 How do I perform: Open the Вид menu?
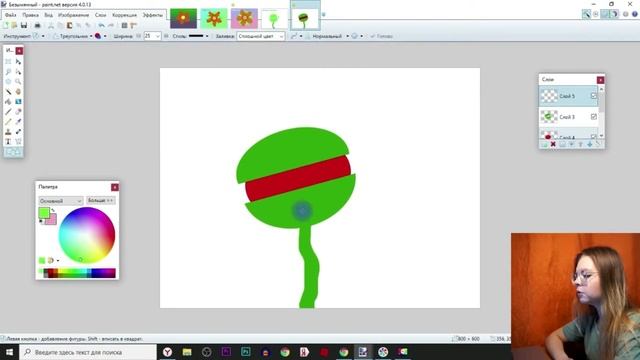tap(49, 15)
